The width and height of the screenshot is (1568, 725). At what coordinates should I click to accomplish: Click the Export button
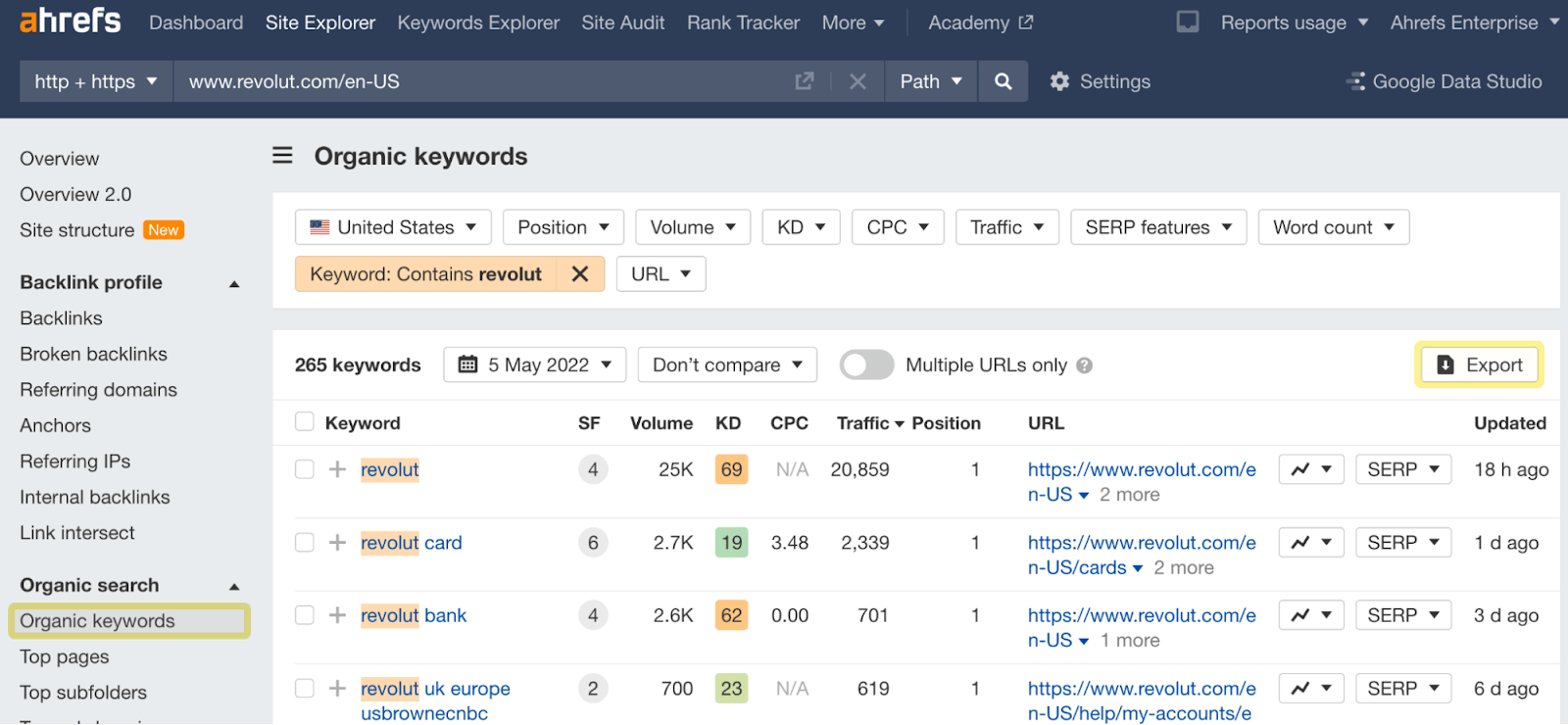(1479, 365)
